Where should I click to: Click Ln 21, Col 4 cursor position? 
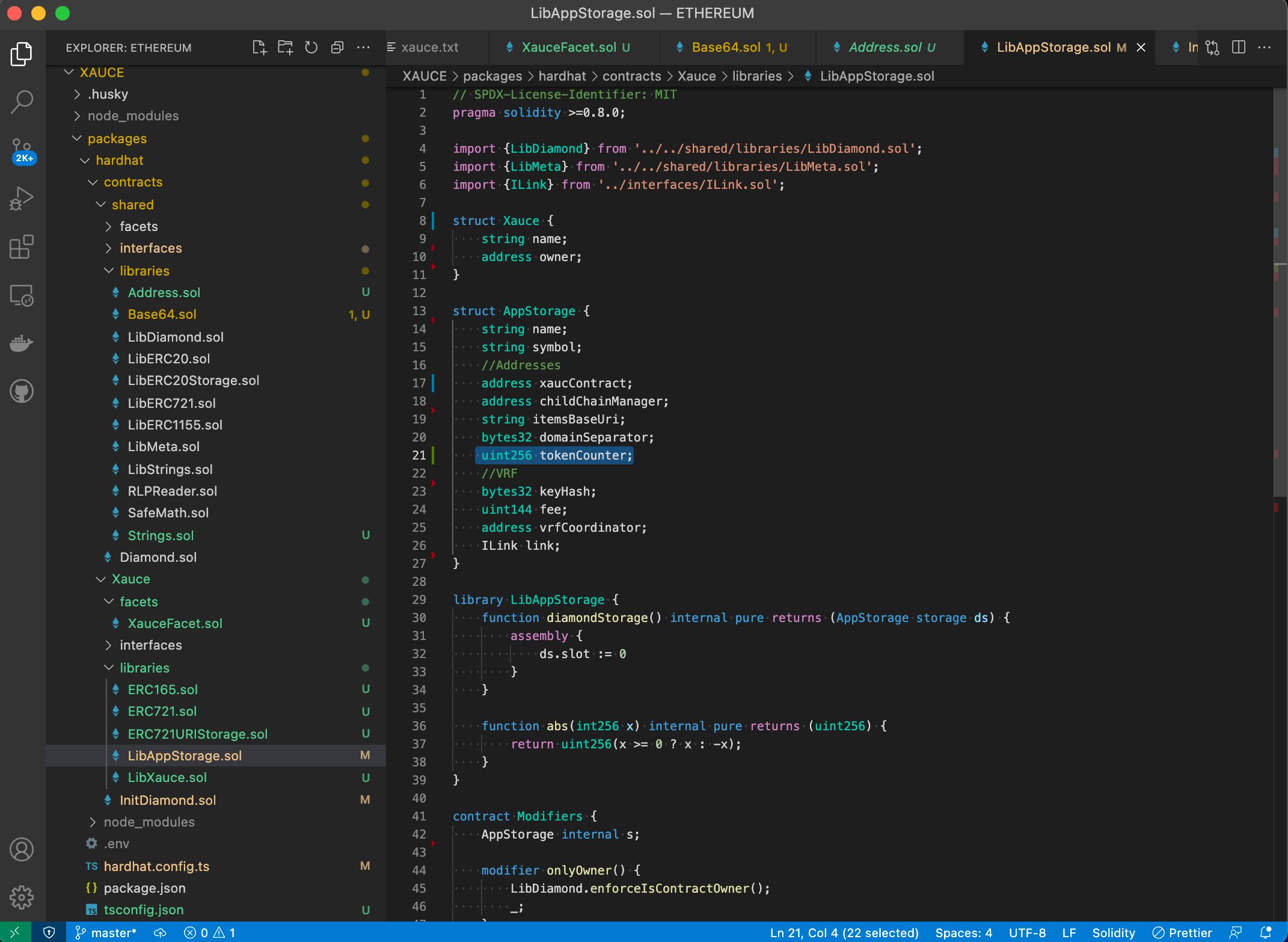pos(844,932)
